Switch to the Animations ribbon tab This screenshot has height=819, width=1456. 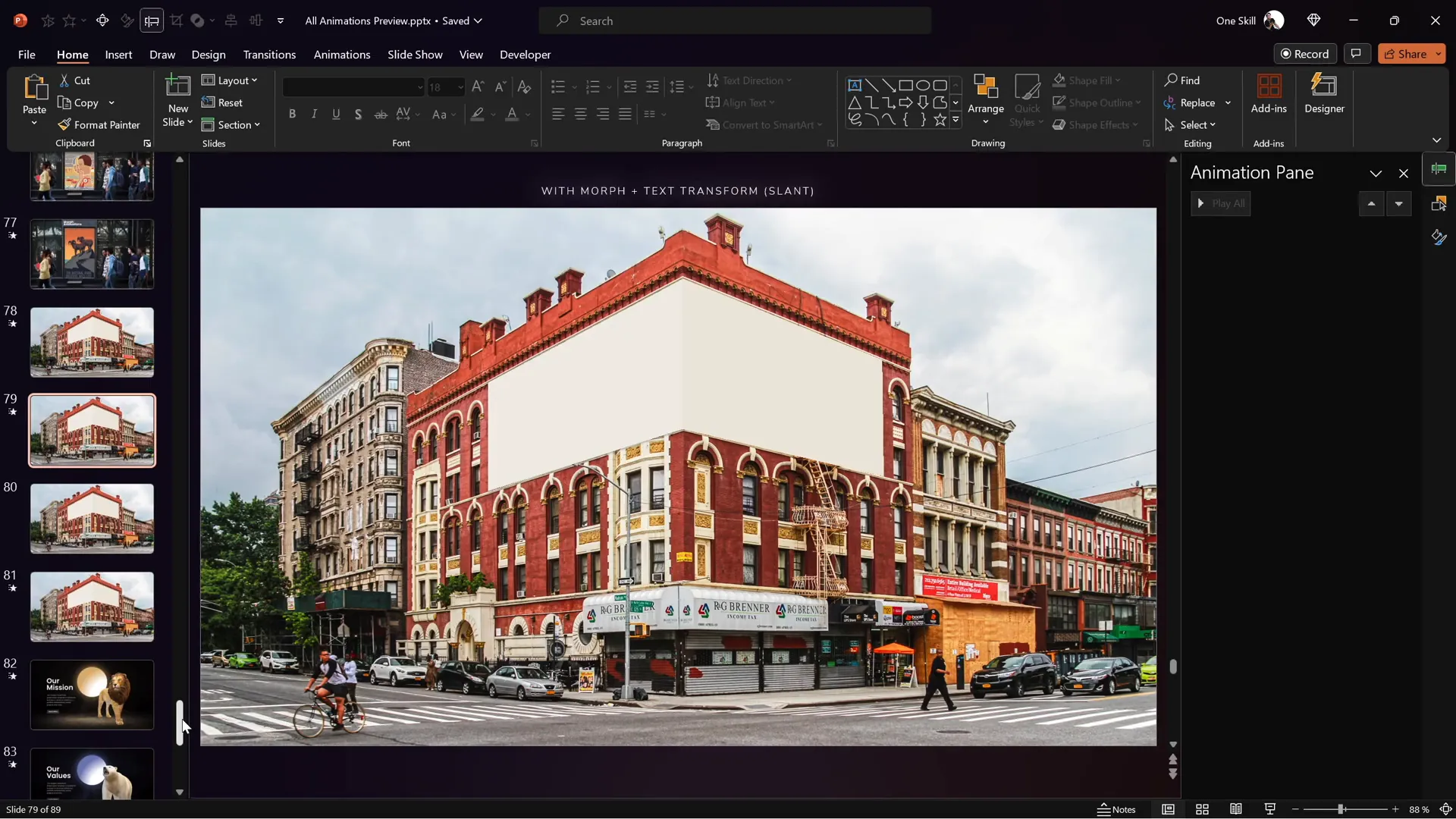(x=342, y=55)
